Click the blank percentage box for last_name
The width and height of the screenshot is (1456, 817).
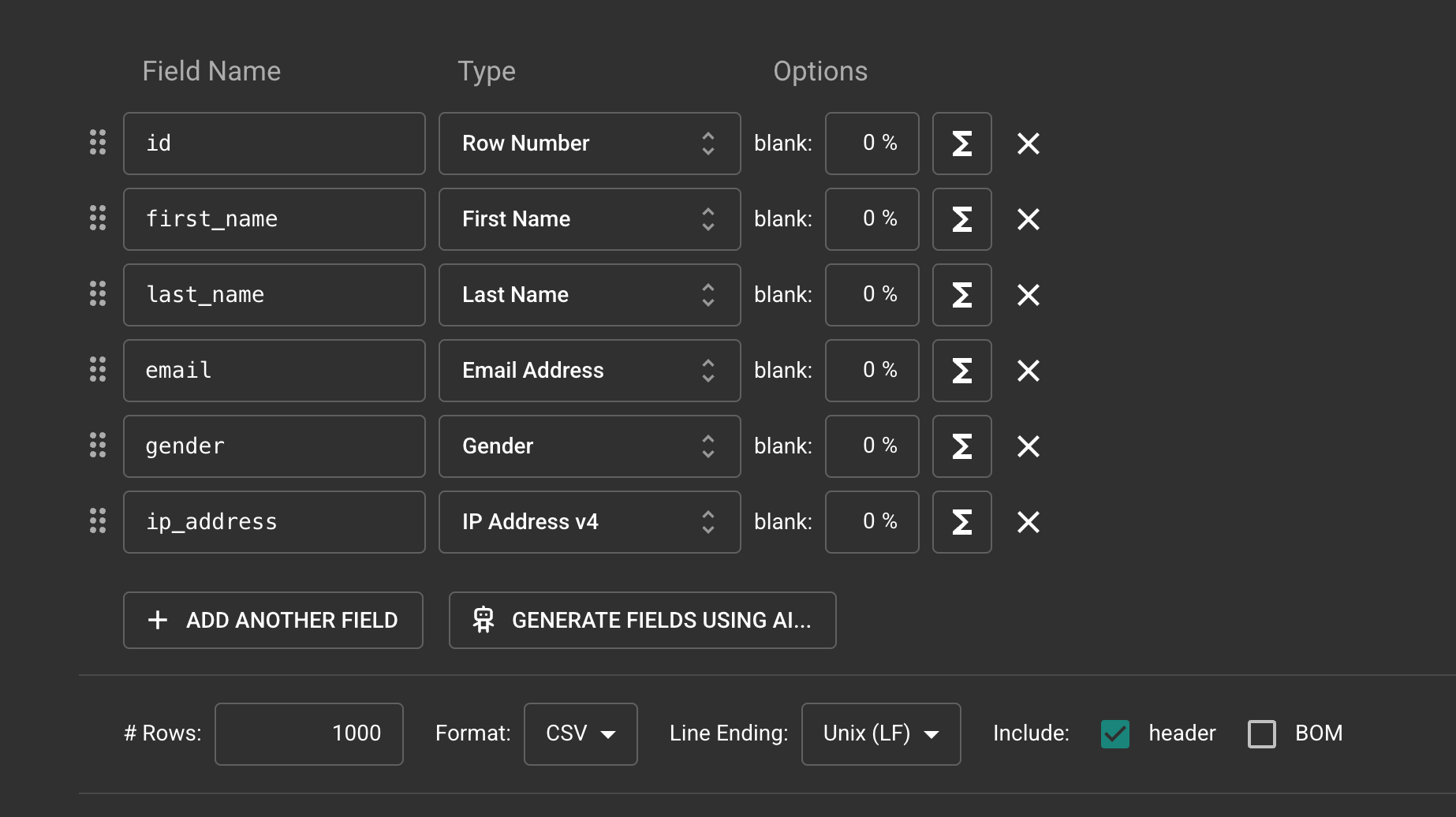tap(872, 295)
